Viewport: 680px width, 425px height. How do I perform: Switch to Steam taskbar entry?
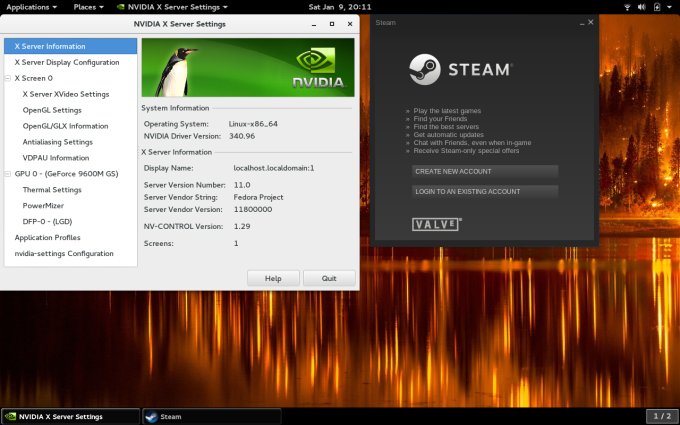[x=212, y=416]
